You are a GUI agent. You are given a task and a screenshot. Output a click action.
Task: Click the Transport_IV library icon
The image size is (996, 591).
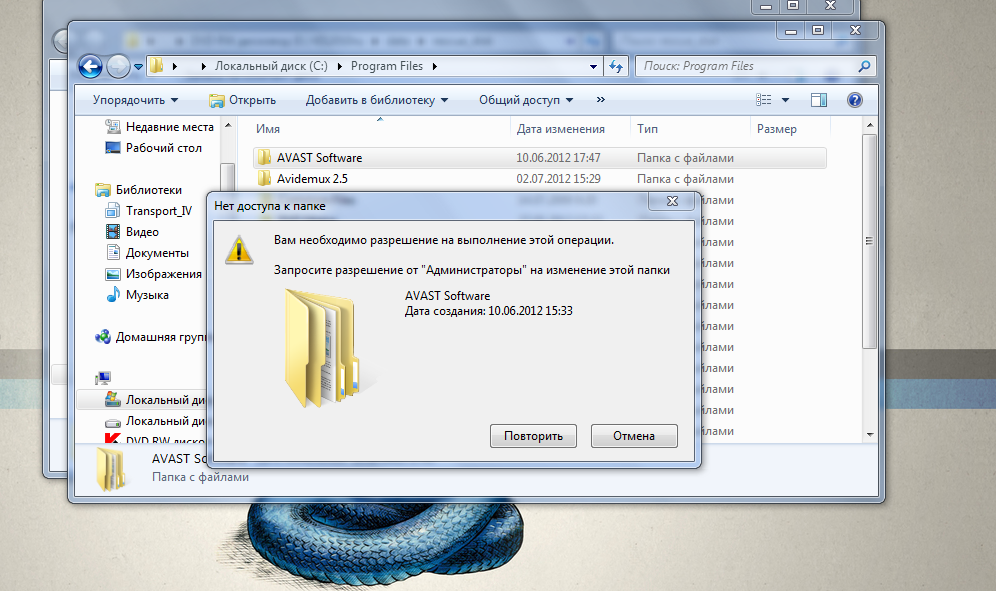112,210
